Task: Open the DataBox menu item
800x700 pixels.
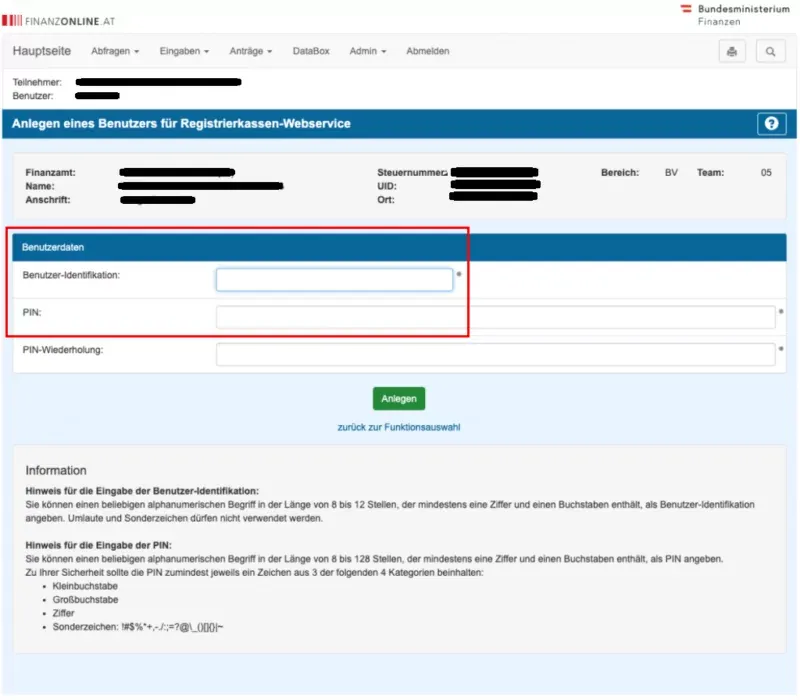Action: 311,51
